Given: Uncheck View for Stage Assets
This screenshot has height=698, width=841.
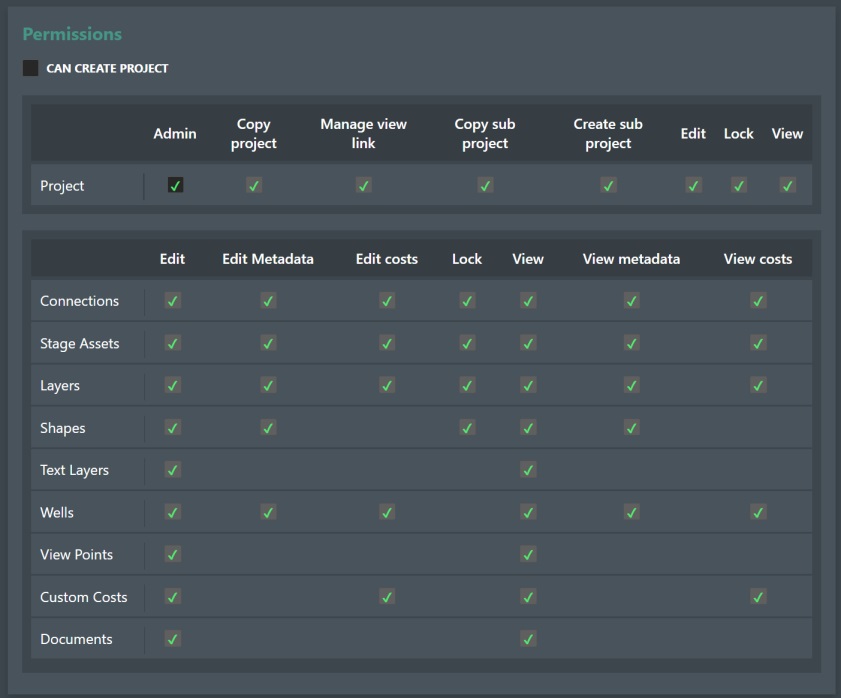Looking at the screenshot, I should [x=528, y=343].
